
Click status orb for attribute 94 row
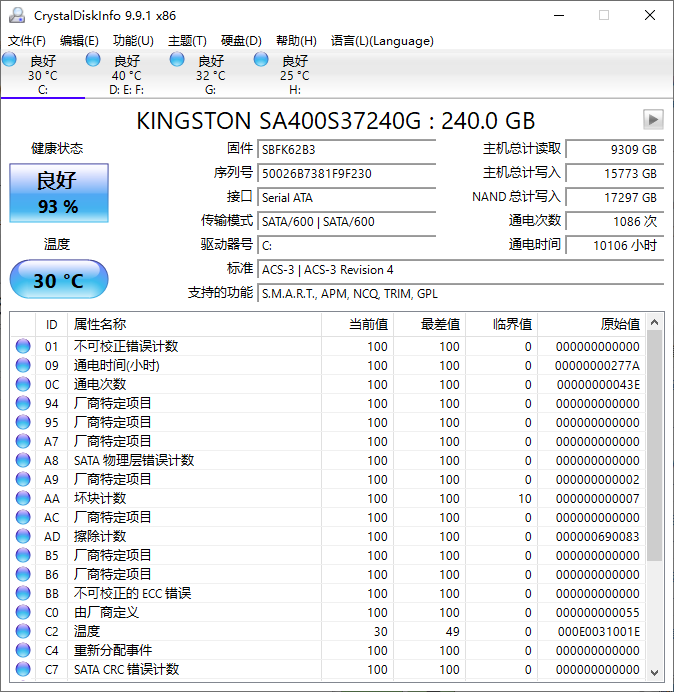click(23, 403)
